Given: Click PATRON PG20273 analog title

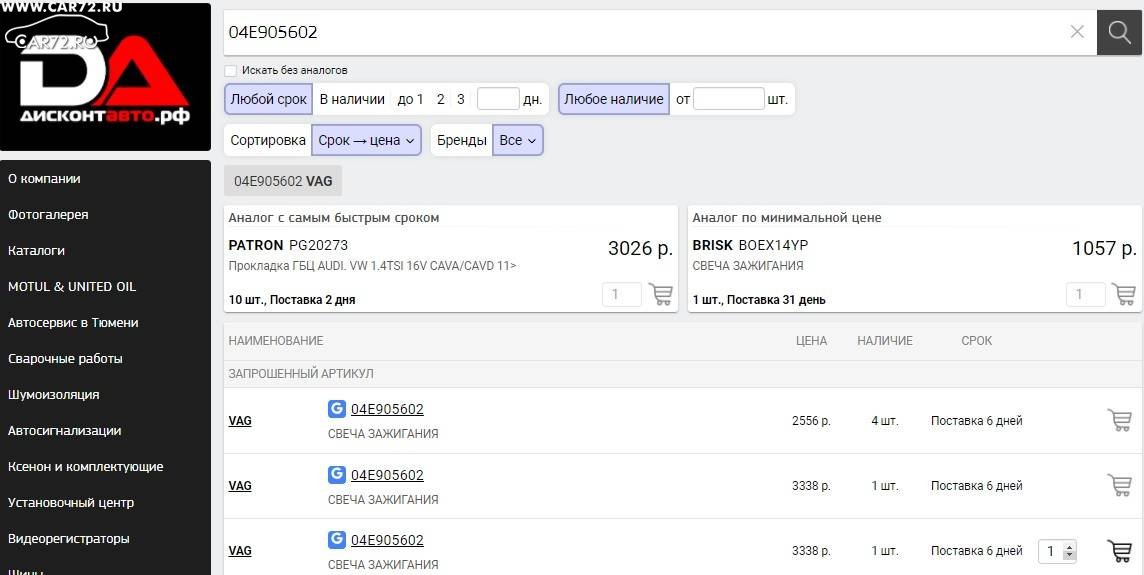Looking at the screenshot, I should pyautogui.click(x=288, y=245).
